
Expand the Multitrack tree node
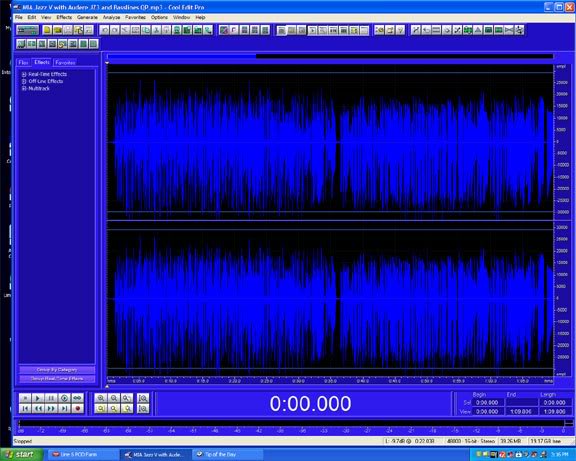pos(24,89)
